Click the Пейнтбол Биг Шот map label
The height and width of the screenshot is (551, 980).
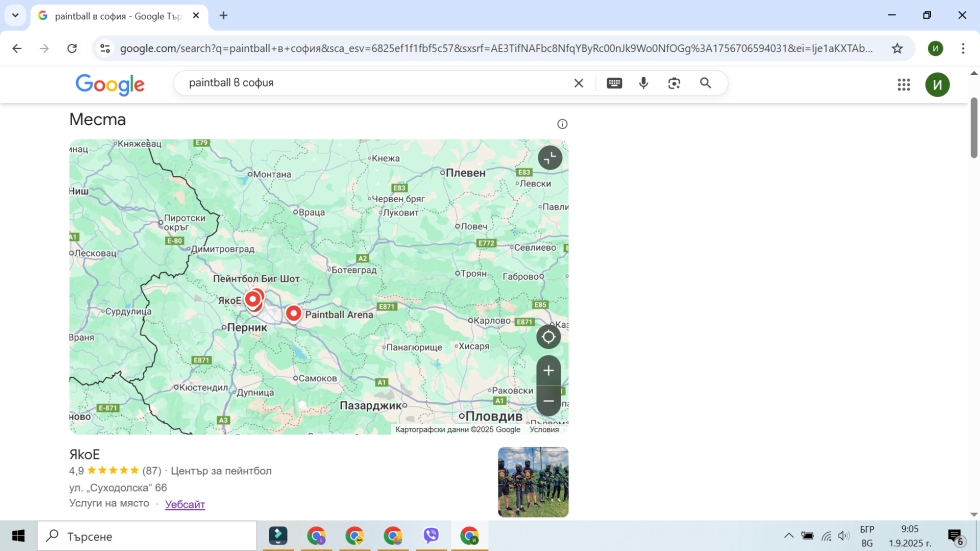coord(256,279)
